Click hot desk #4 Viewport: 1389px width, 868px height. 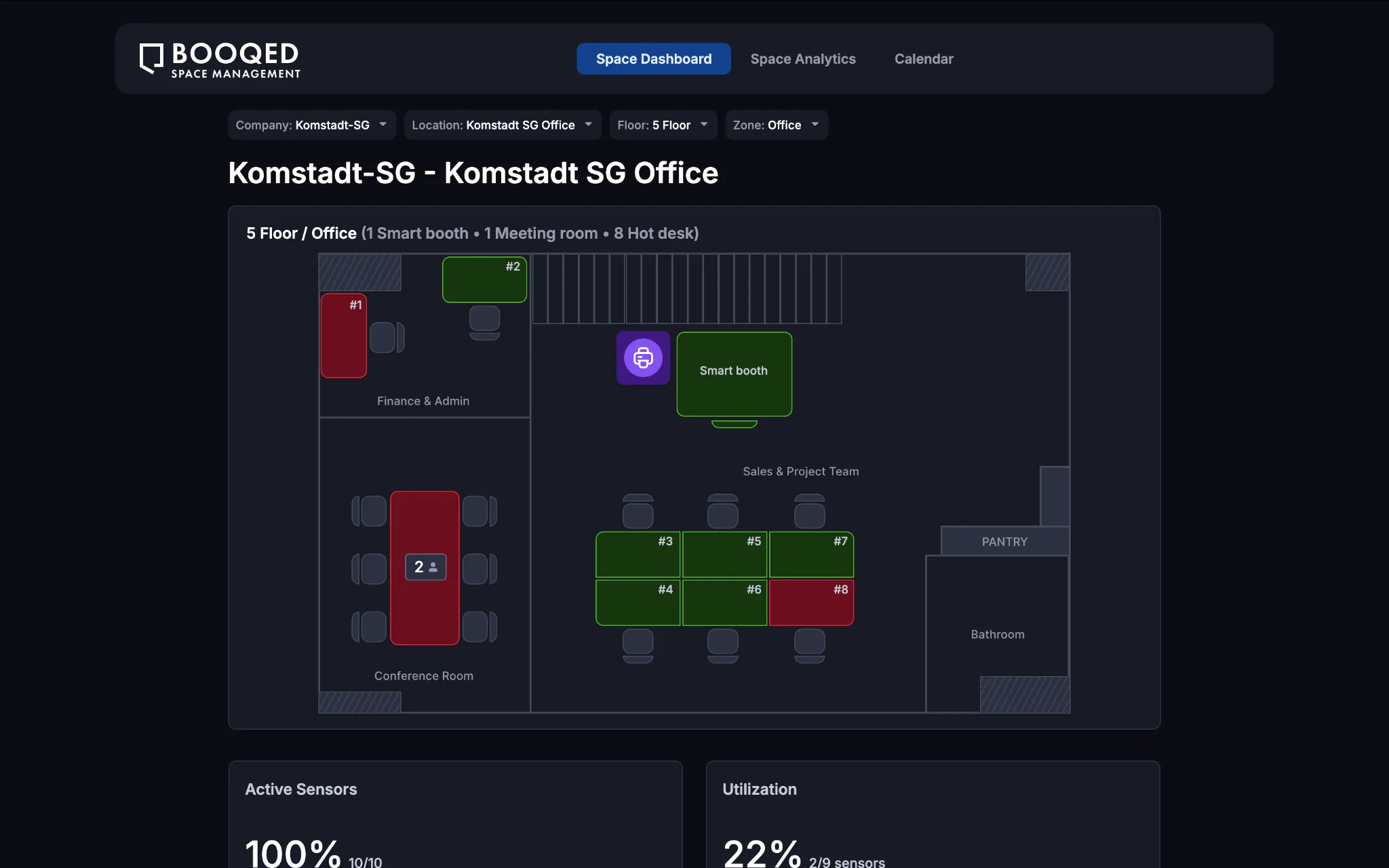coord(638,602)
